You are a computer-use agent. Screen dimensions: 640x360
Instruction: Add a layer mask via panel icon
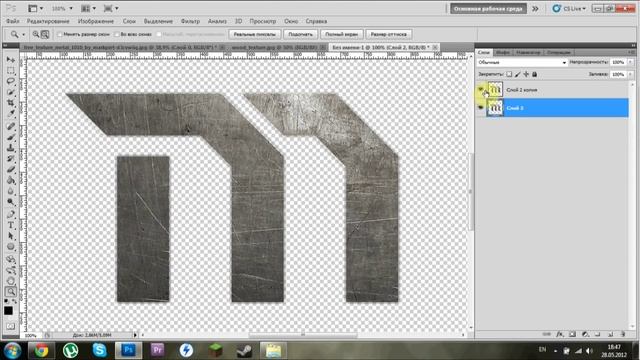point(572,334)
